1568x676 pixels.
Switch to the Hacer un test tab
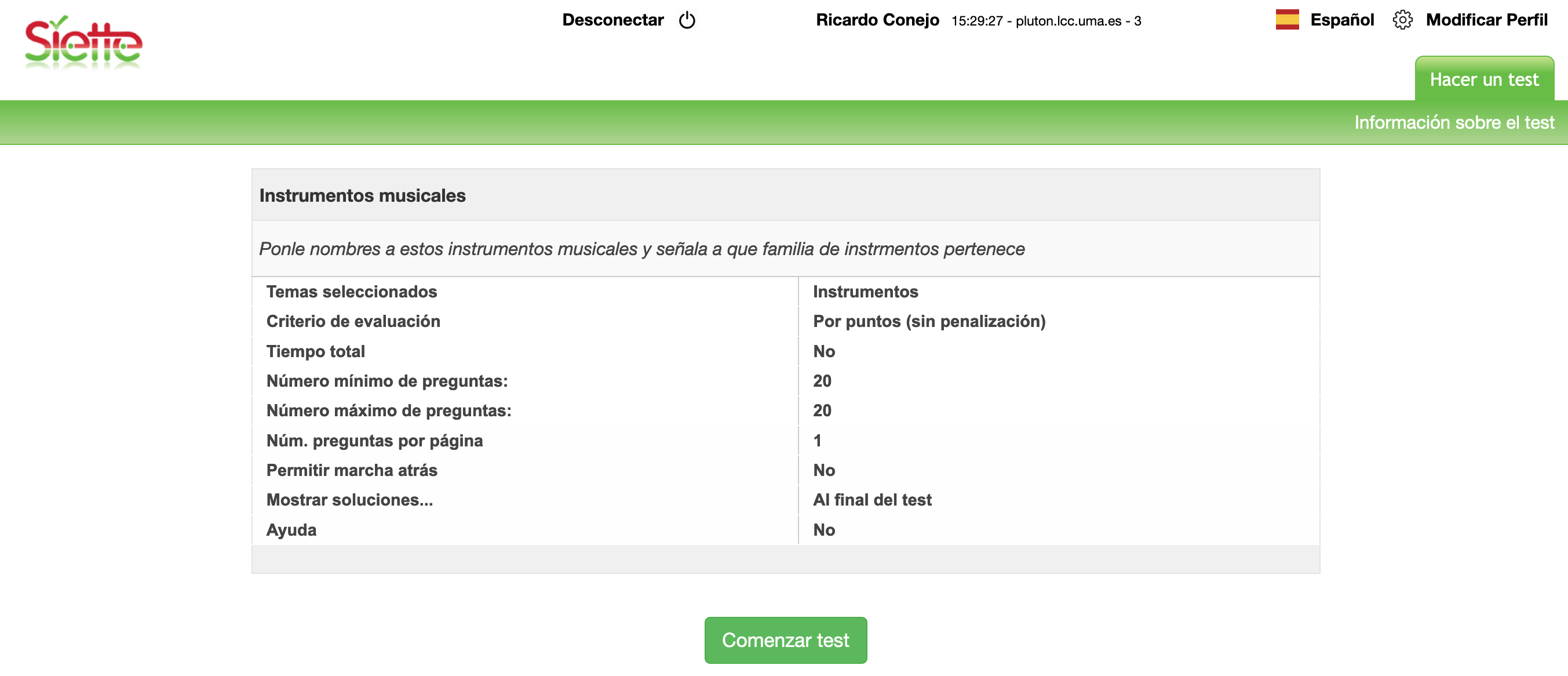coord(1483,80)
